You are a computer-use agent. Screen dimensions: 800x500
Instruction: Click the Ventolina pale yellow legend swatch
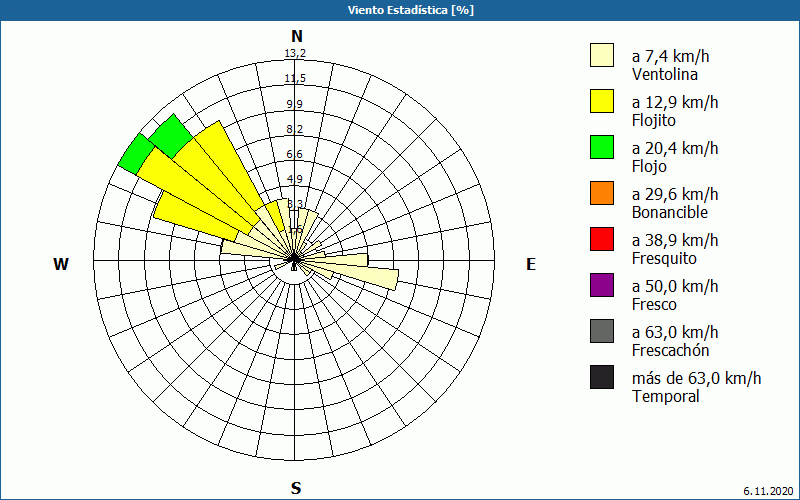click(602, 55)
